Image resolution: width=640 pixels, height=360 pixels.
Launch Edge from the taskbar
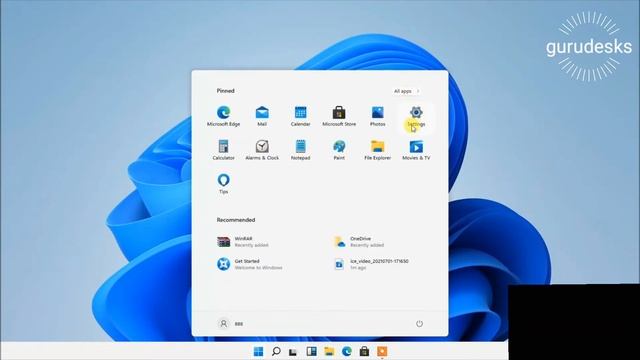click(x=347, y=351)
